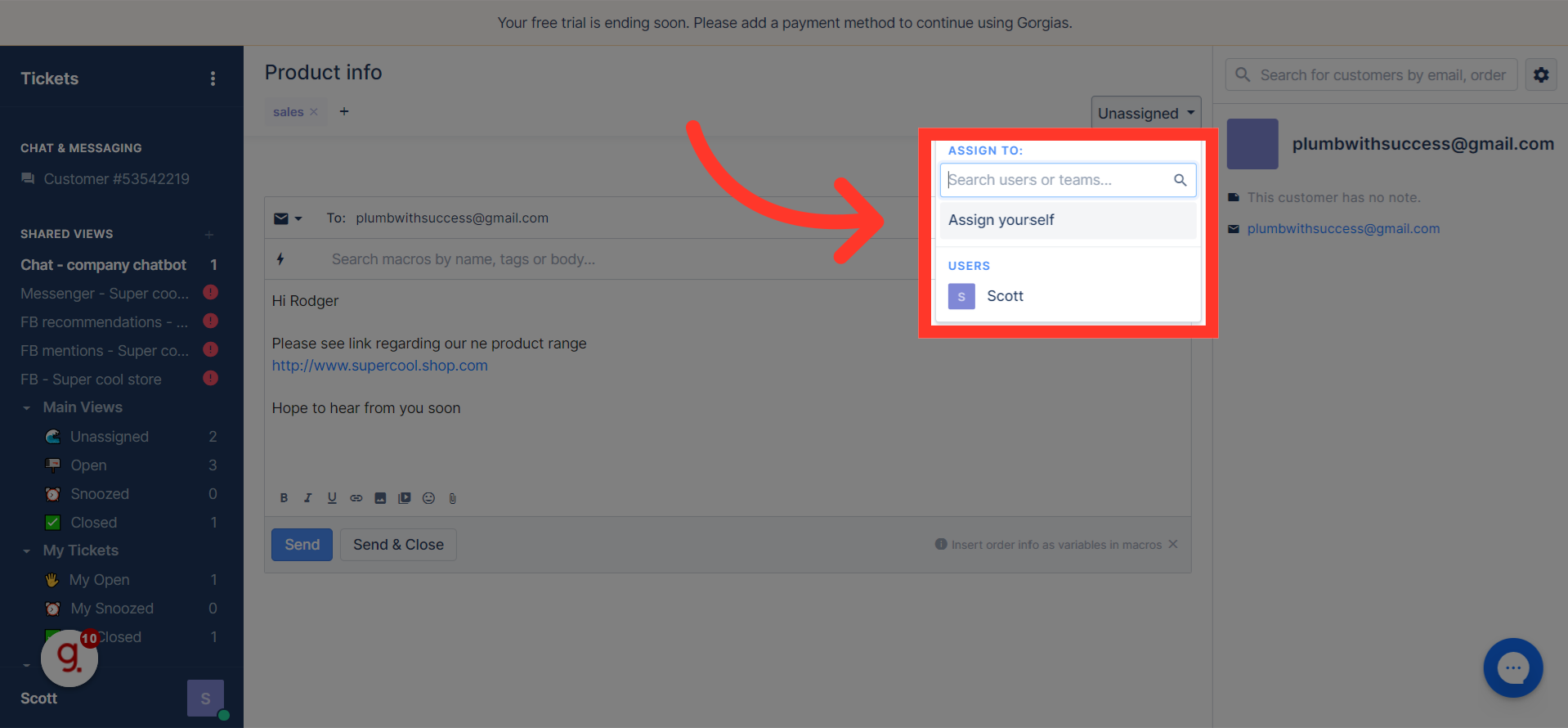Open the sidebar settings gear

coord(1541,74)
